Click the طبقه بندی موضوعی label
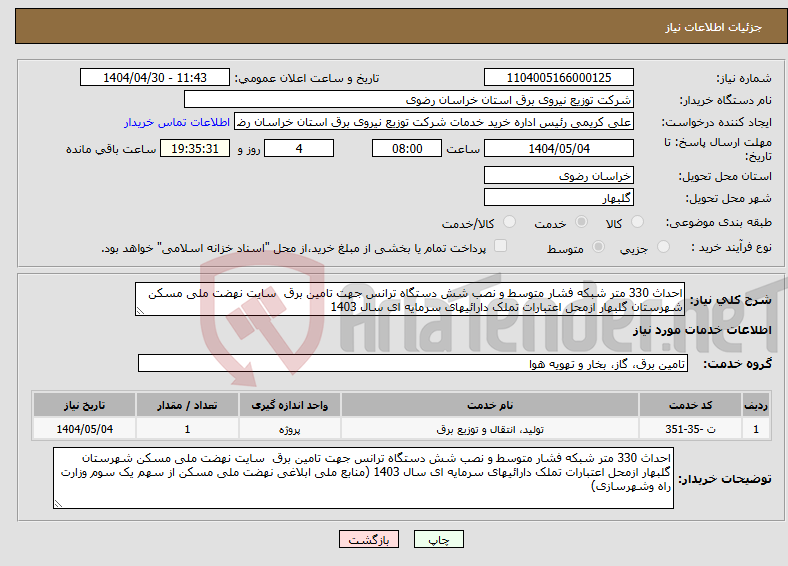The height and width of the screenshot is (566, 788). (719, 222)
